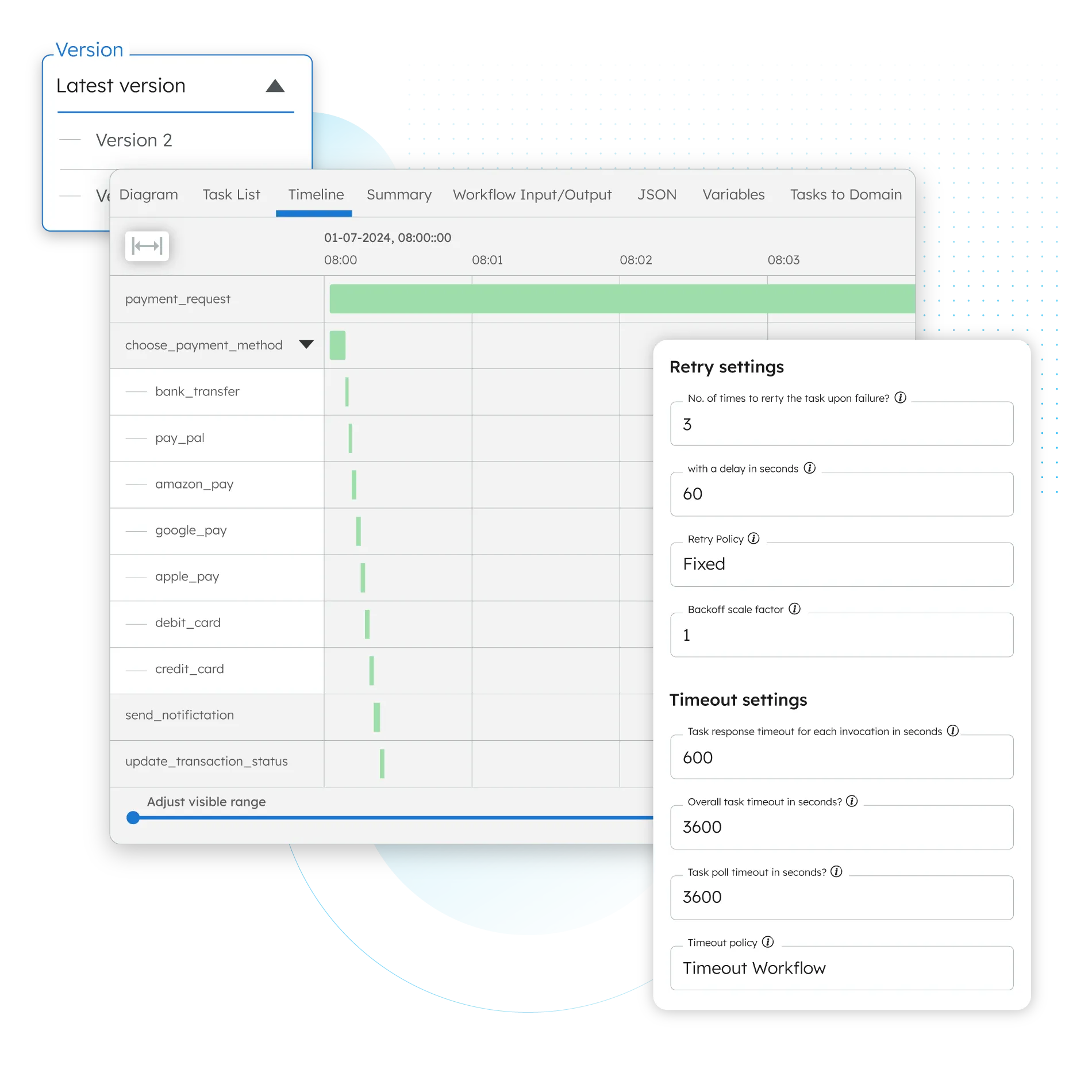Click the Adjust visible range slider handle

click(x=134, y=817)
